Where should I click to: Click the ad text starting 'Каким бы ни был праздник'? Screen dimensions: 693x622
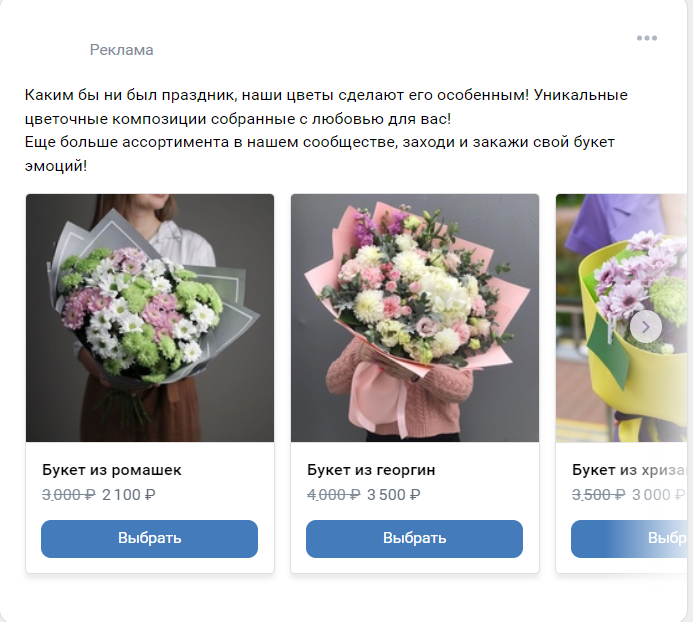coord(326,96)
